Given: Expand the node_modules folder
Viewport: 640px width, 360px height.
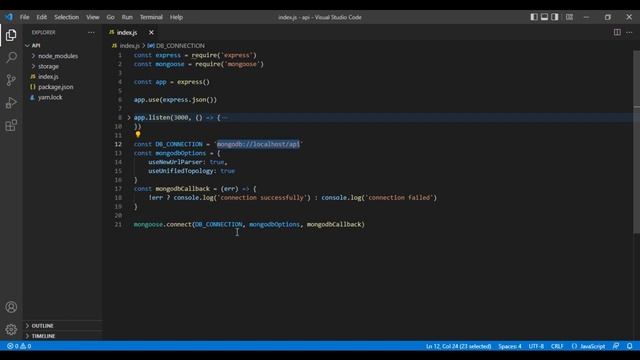Looking at the screenshot, I should 62,56.
